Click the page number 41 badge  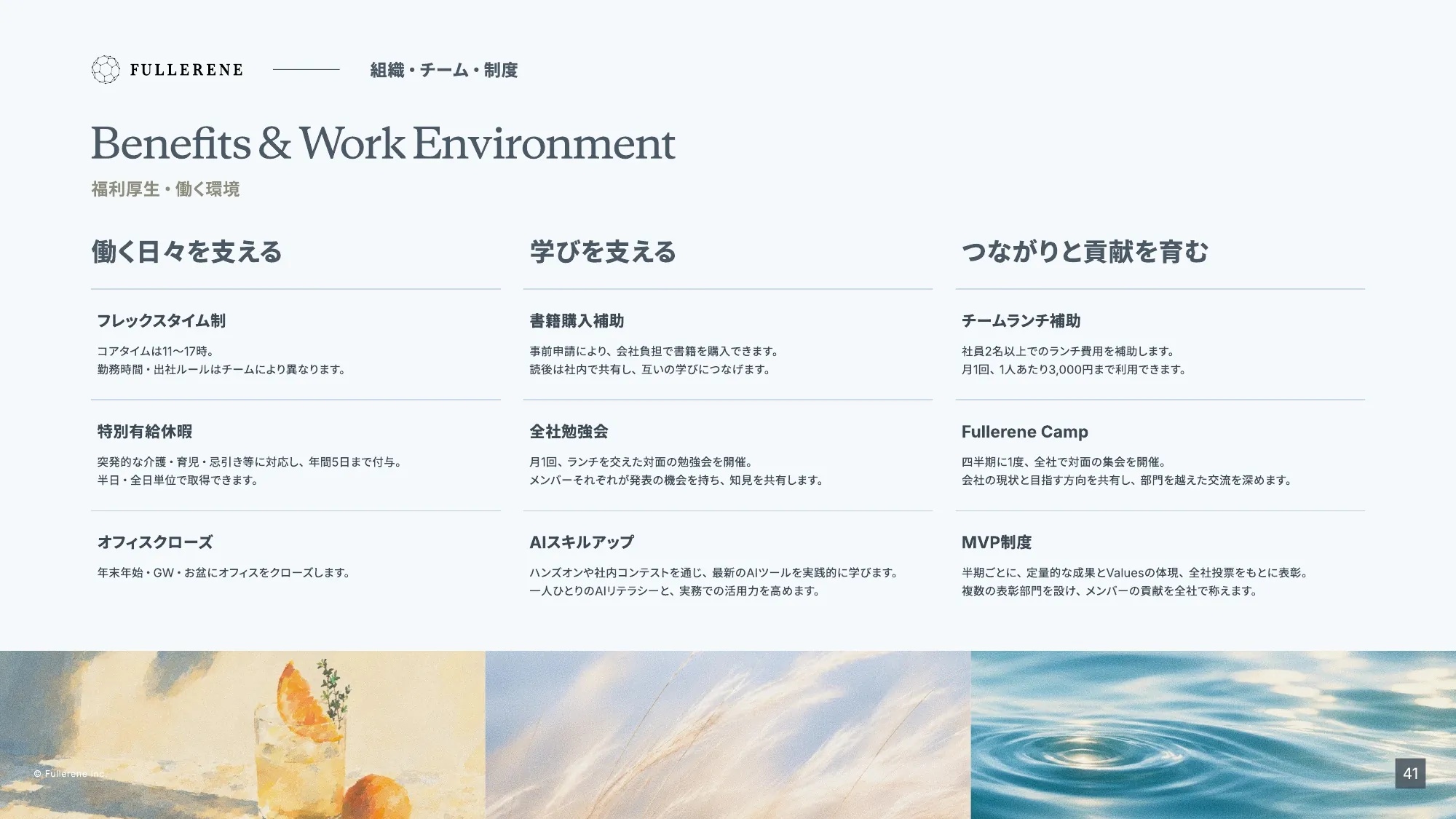[1410, 773]
